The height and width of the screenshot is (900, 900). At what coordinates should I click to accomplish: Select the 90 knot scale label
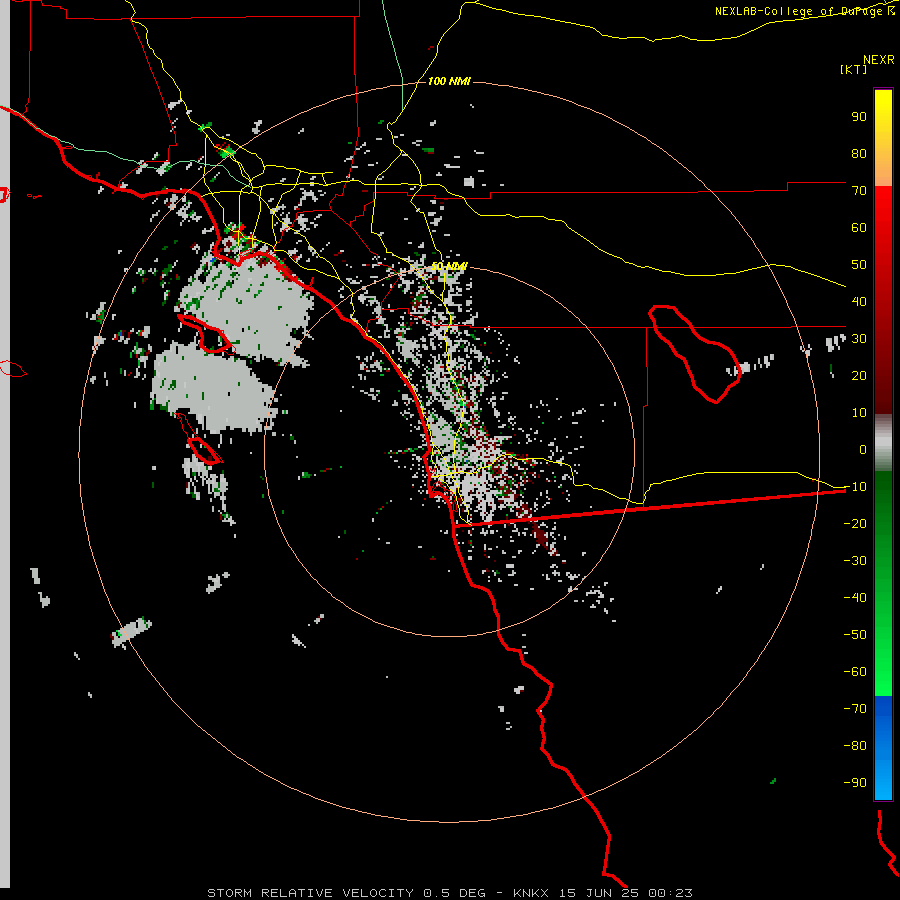pos(859,117)
